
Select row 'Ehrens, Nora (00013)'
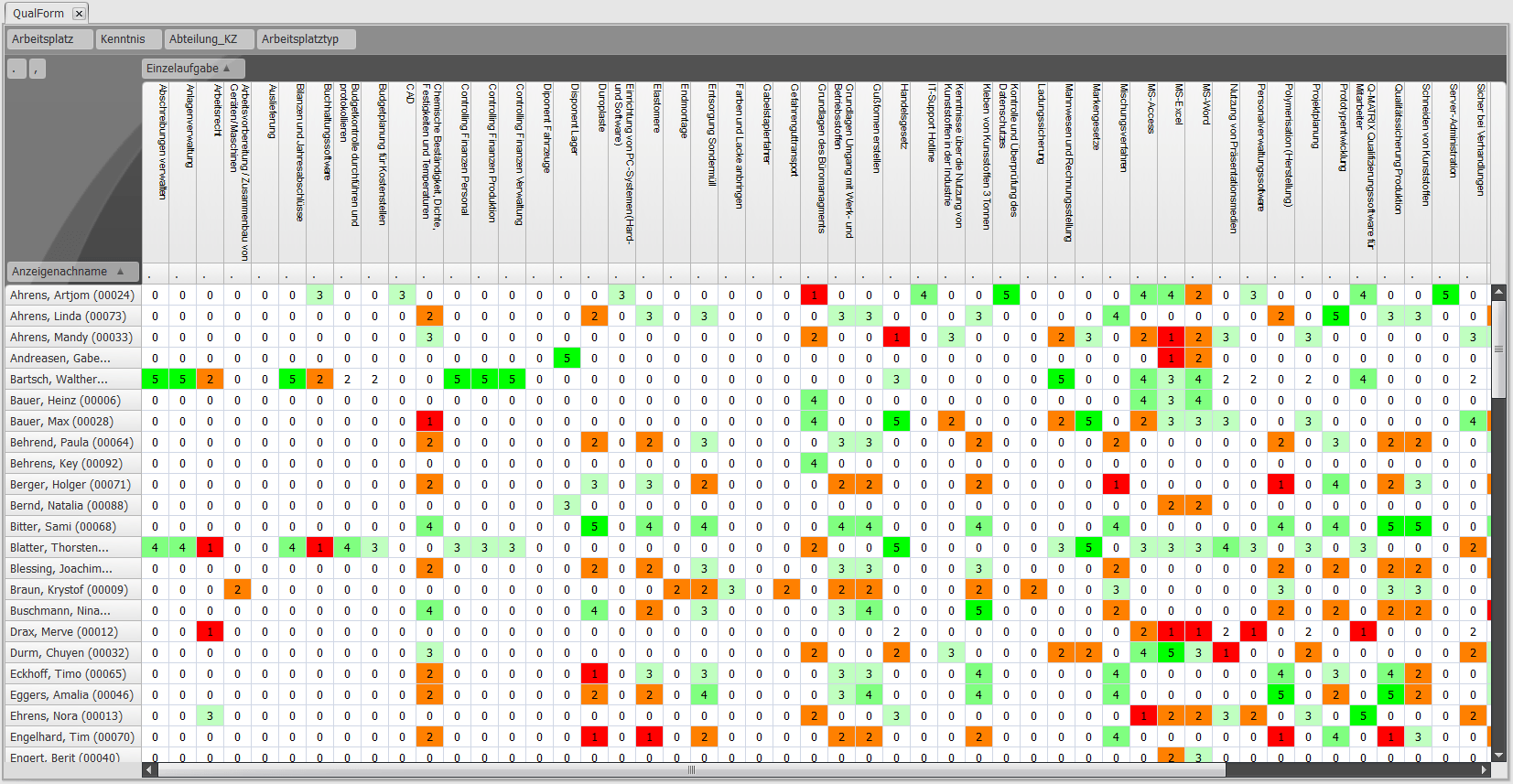pos(73,716)
